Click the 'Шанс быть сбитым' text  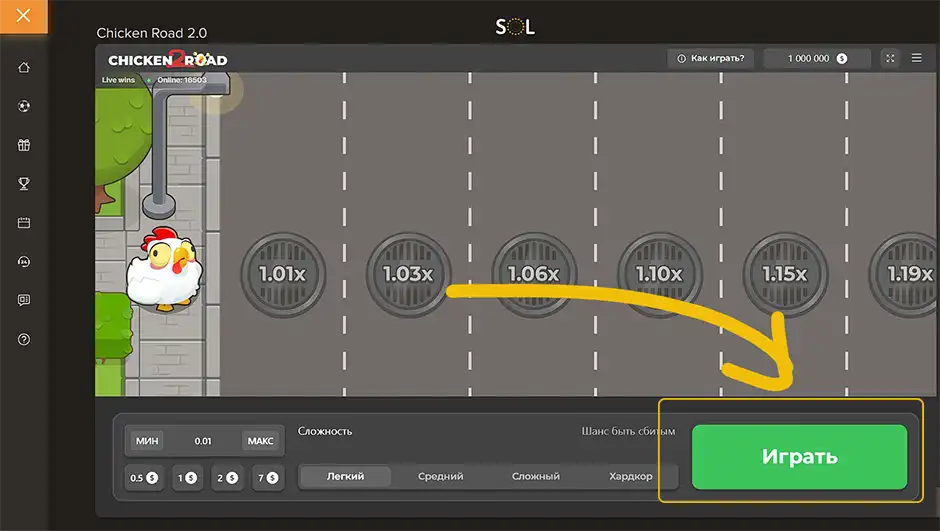[x=628, y=431]
